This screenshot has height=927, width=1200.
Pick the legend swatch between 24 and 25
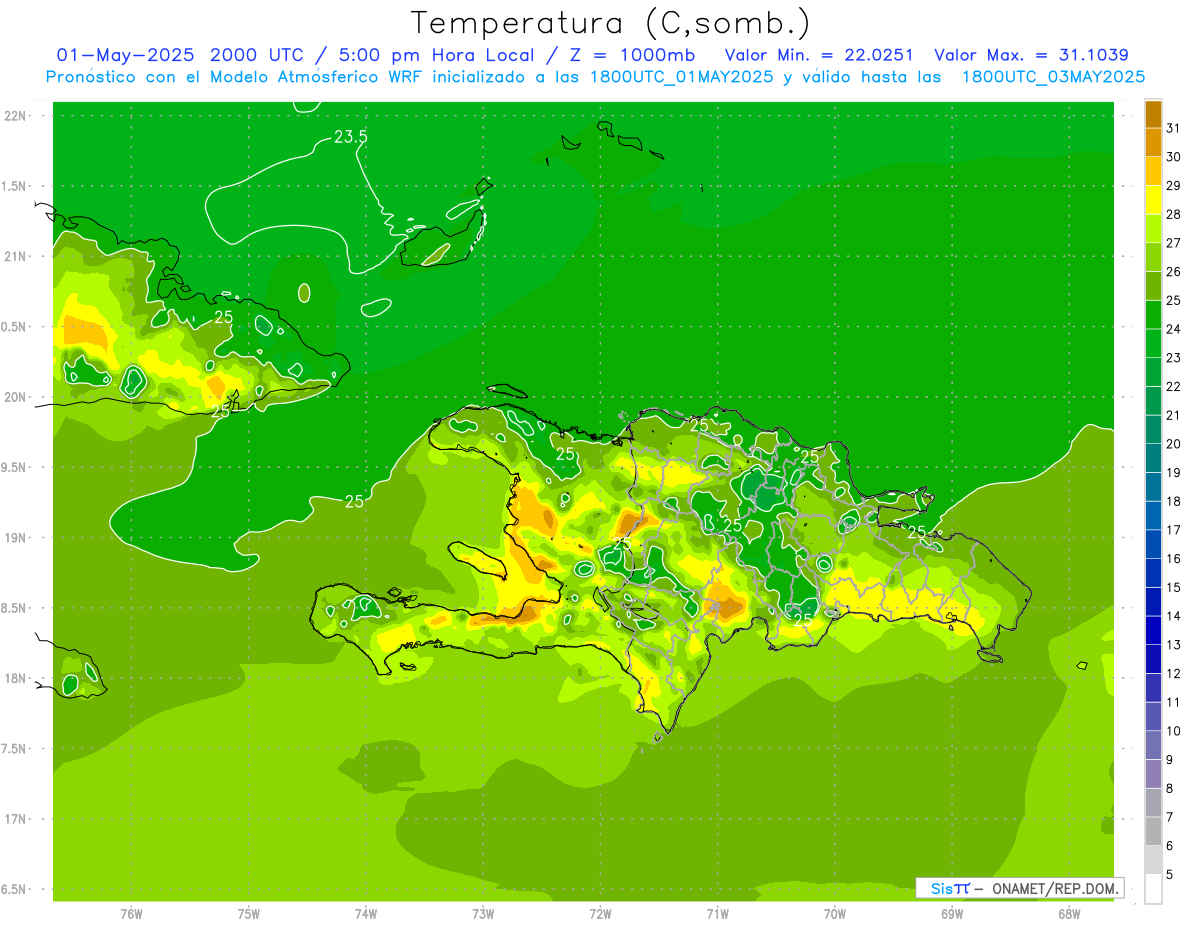tap(1153, 315)
